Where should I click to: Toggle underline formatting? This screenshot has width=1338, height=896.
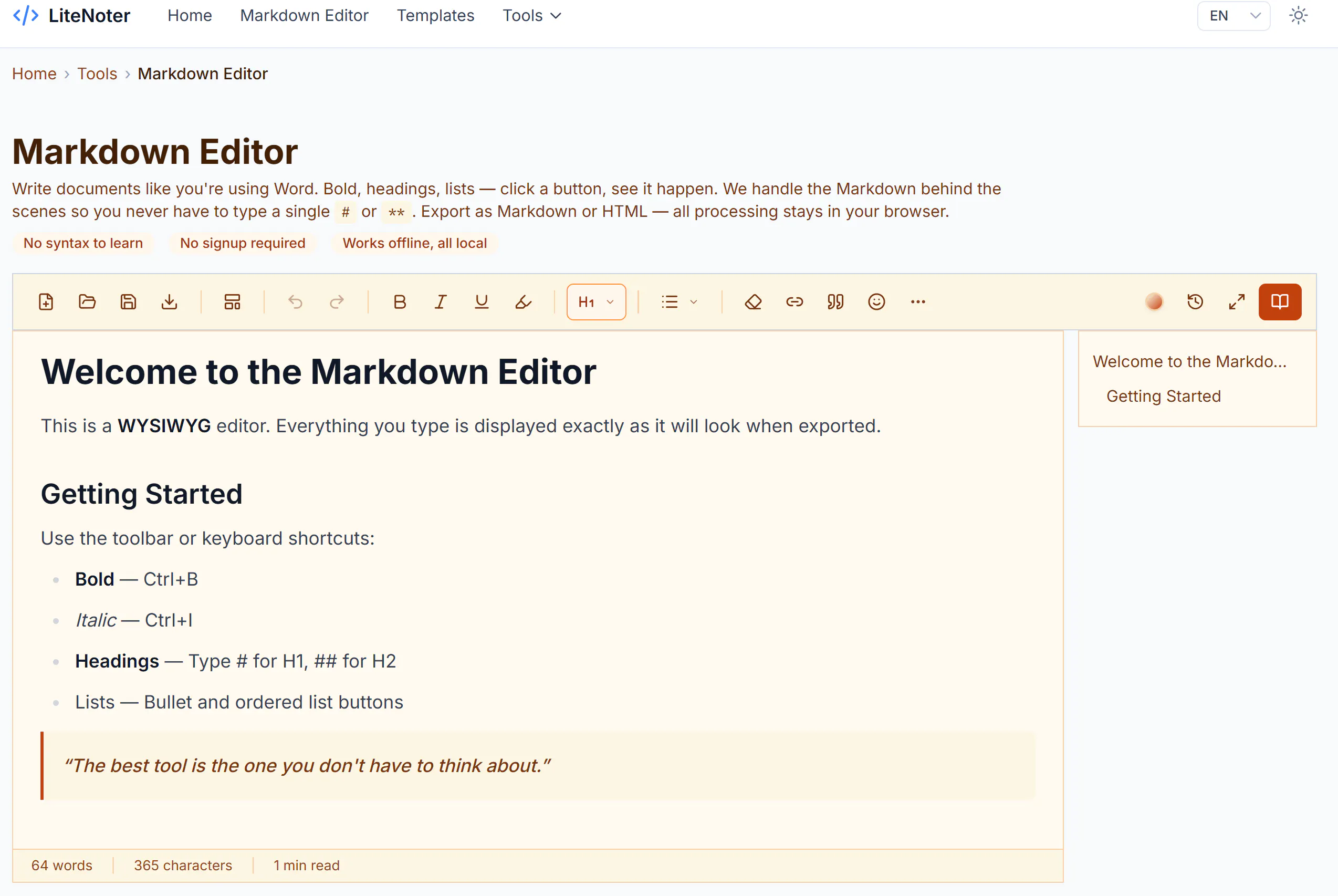pyautogui.click(x=482, y=301)
